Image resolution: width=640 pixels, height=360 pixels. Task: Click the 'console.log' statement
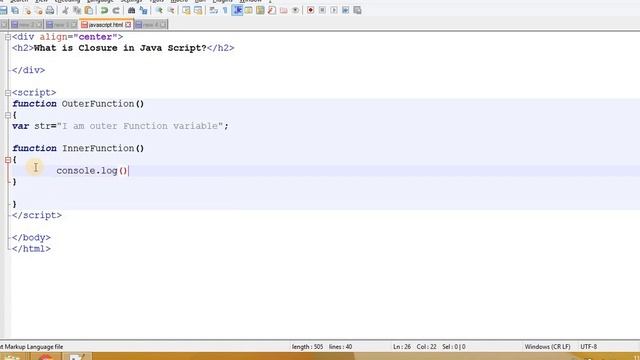point(87,171)
